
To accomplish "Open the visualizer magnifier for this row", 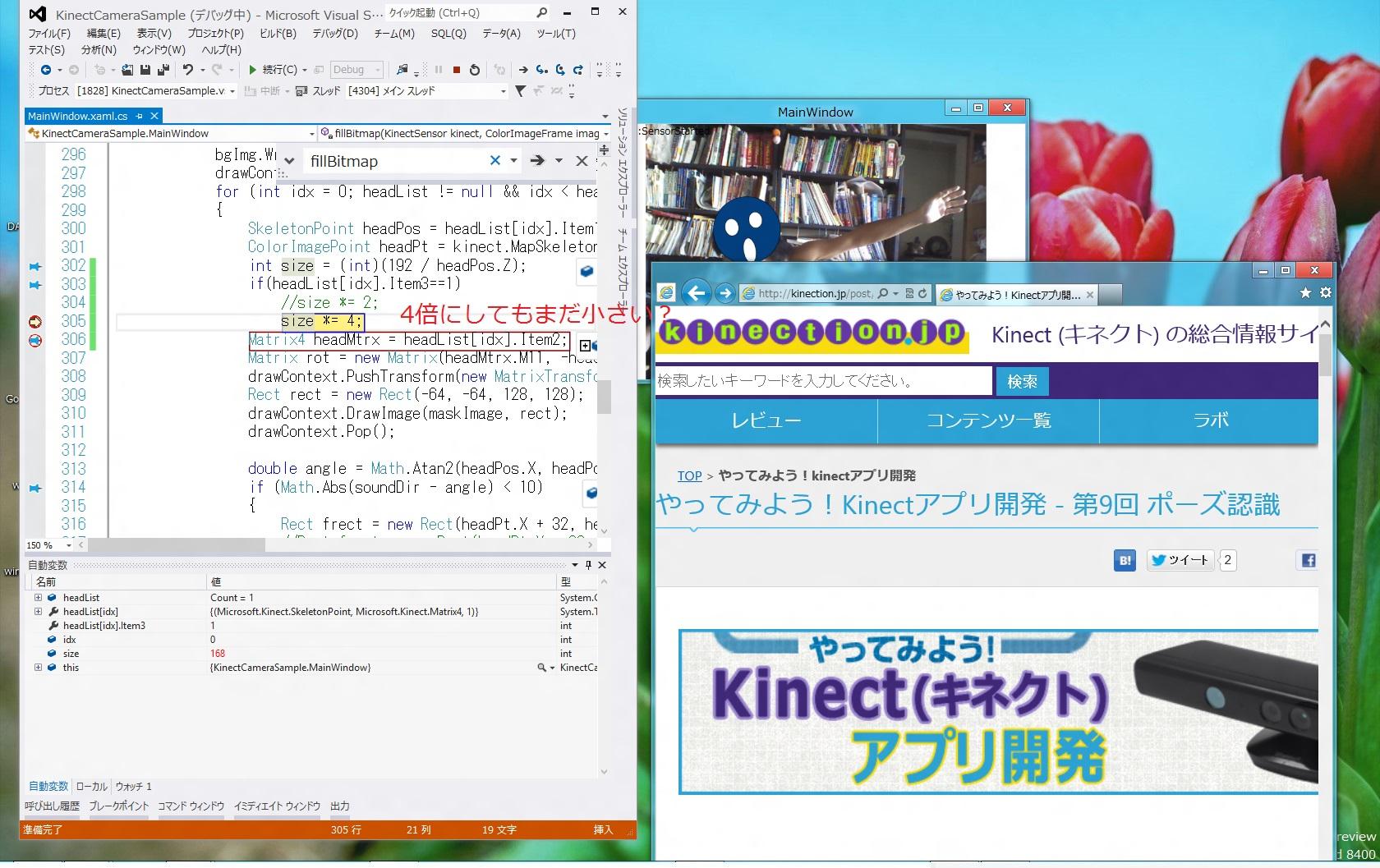I will tap(541, 668).
